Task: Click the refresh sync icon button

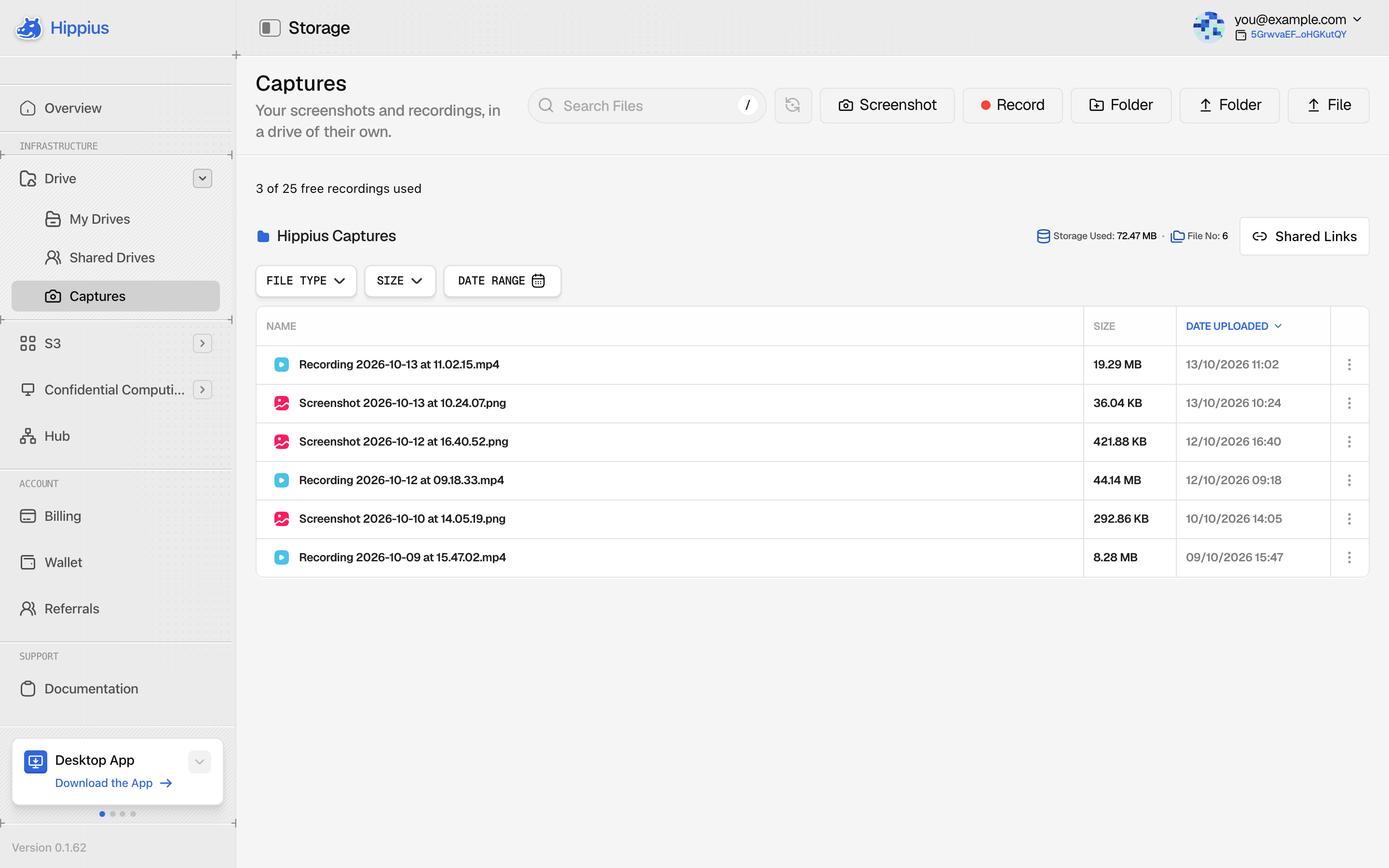Action: [x=793, y=105]
